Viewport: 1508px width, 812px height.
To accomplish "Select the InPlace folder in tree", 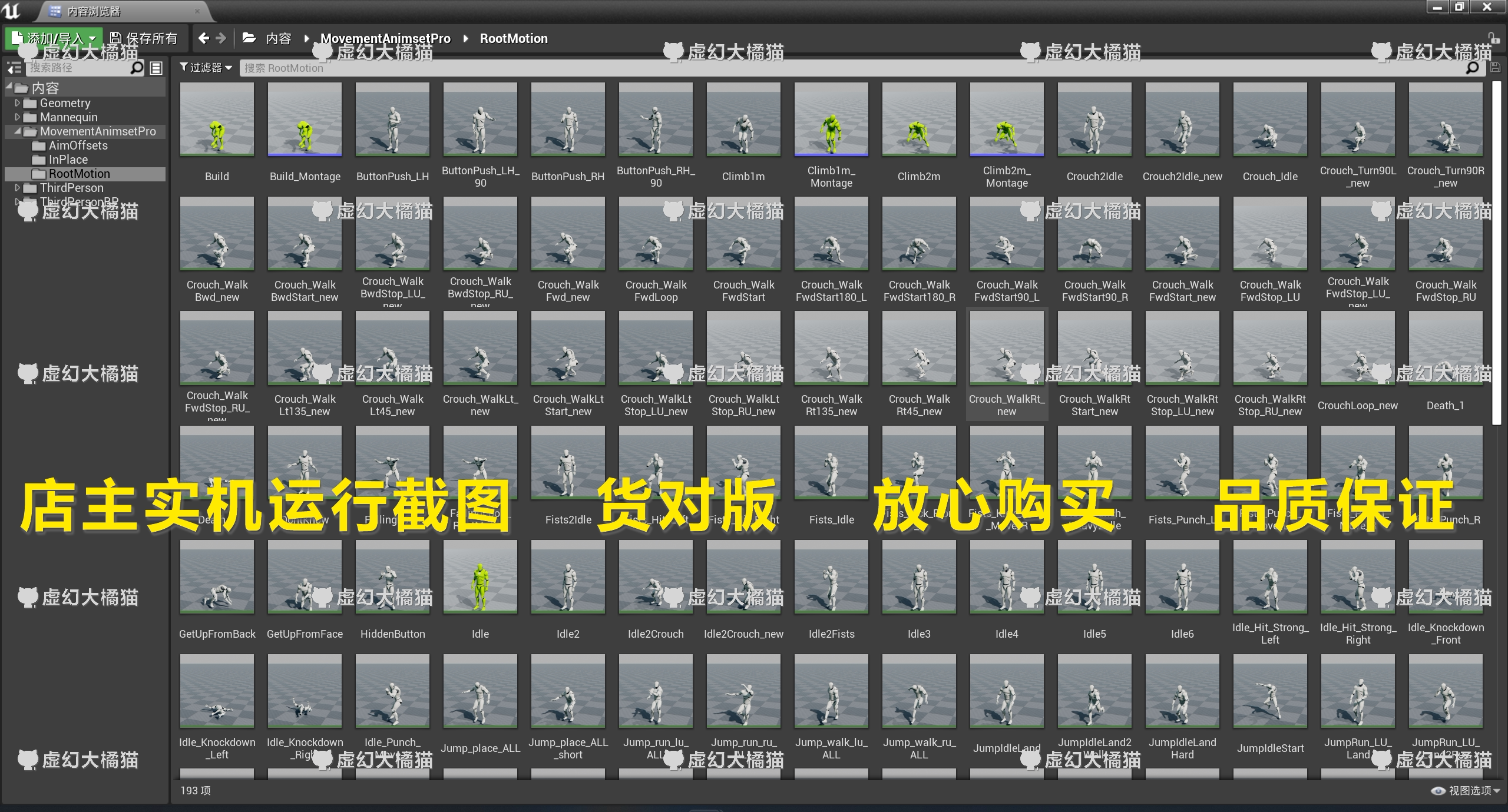I will tap(68, 160).
